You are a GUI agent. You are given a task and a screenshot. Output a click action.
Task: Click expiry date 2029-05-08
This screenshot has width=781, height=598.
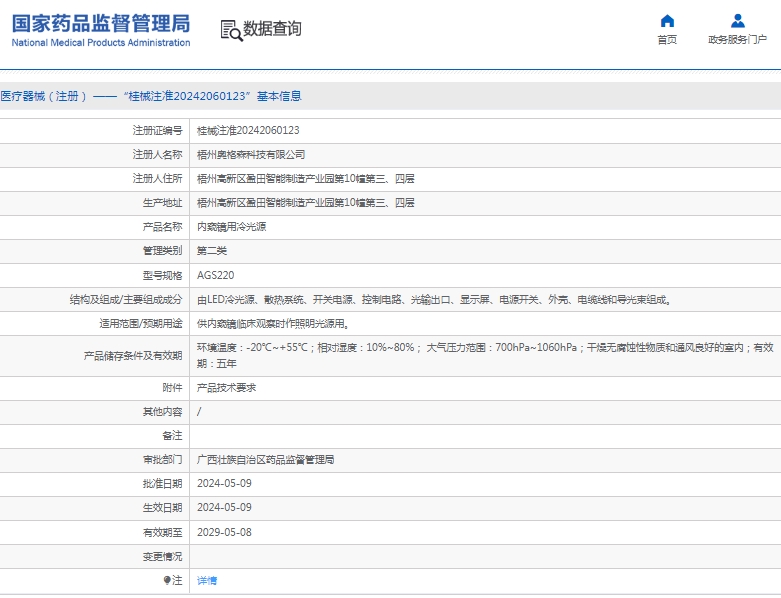(x=224, y=532)
